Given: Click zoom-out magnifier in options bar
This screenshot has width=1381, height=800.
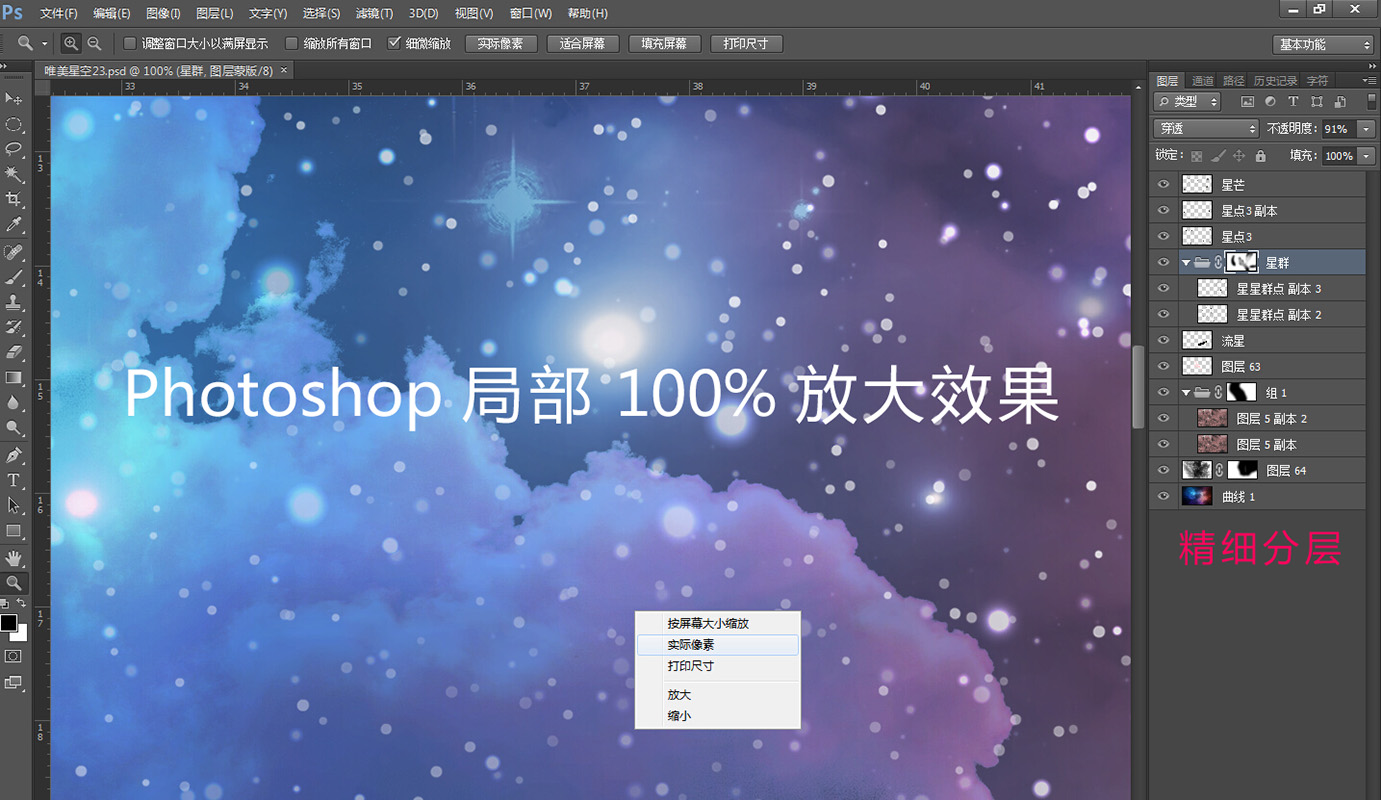Looking at the screenshot, I should [x=94, y=44].
